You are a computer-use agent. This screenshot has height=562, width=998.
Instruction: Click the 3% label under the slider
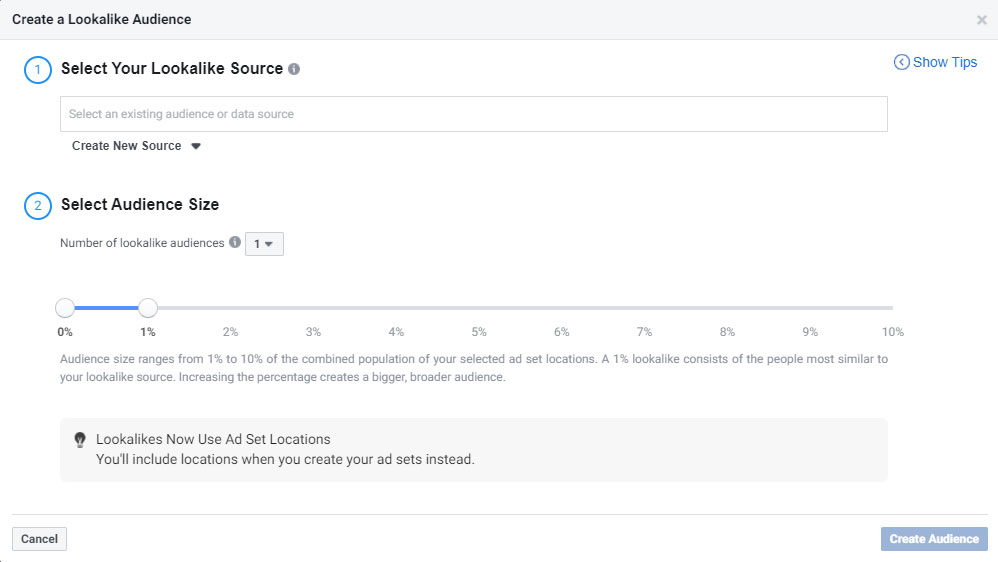pos(313,332)
